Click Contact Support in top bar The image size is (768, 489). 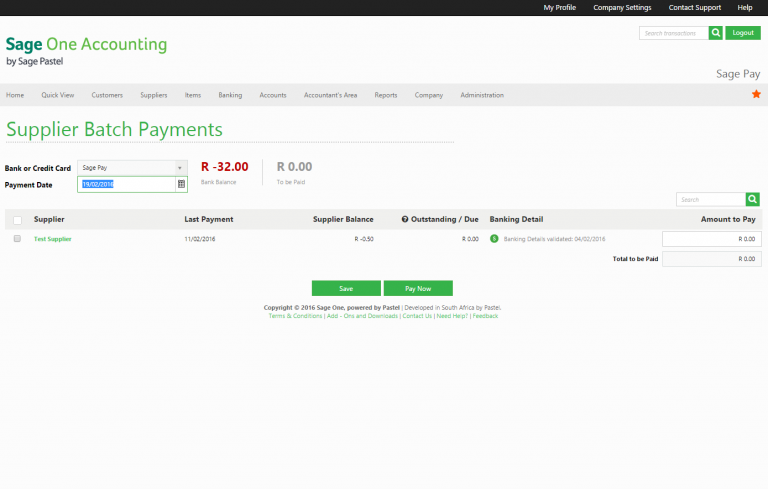pyautogui.click(x=695, y=7)
